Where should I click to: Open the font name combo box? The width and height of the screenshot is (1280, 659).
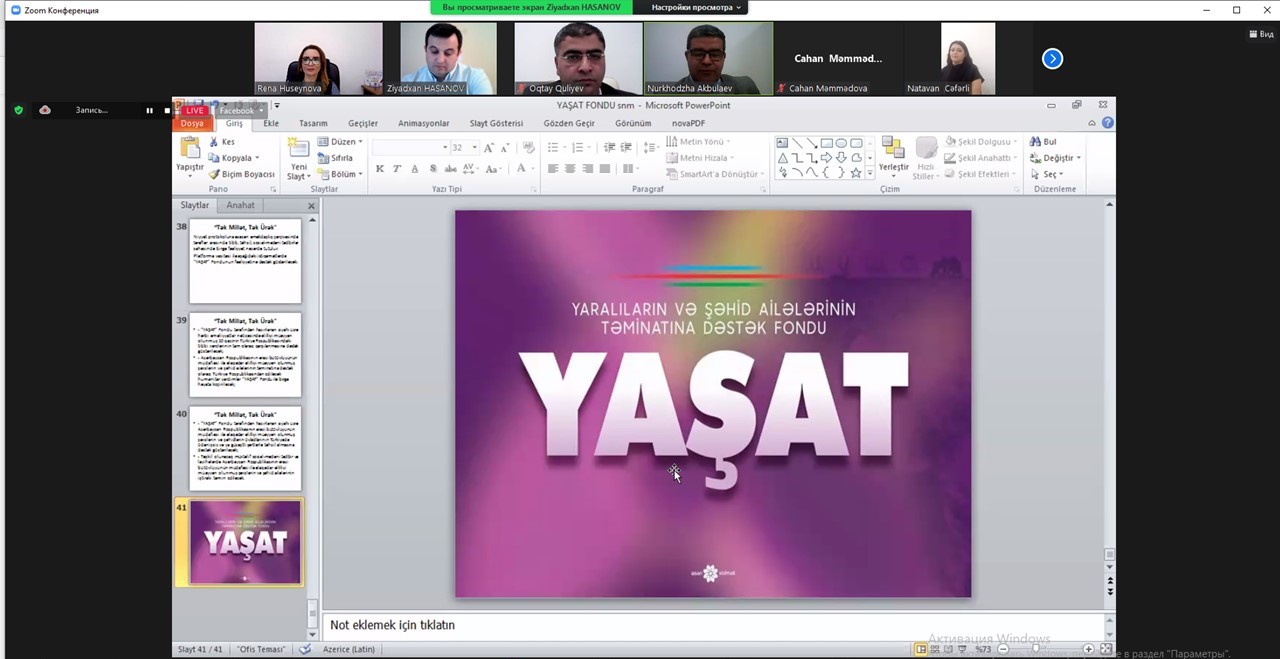[410, 147]
